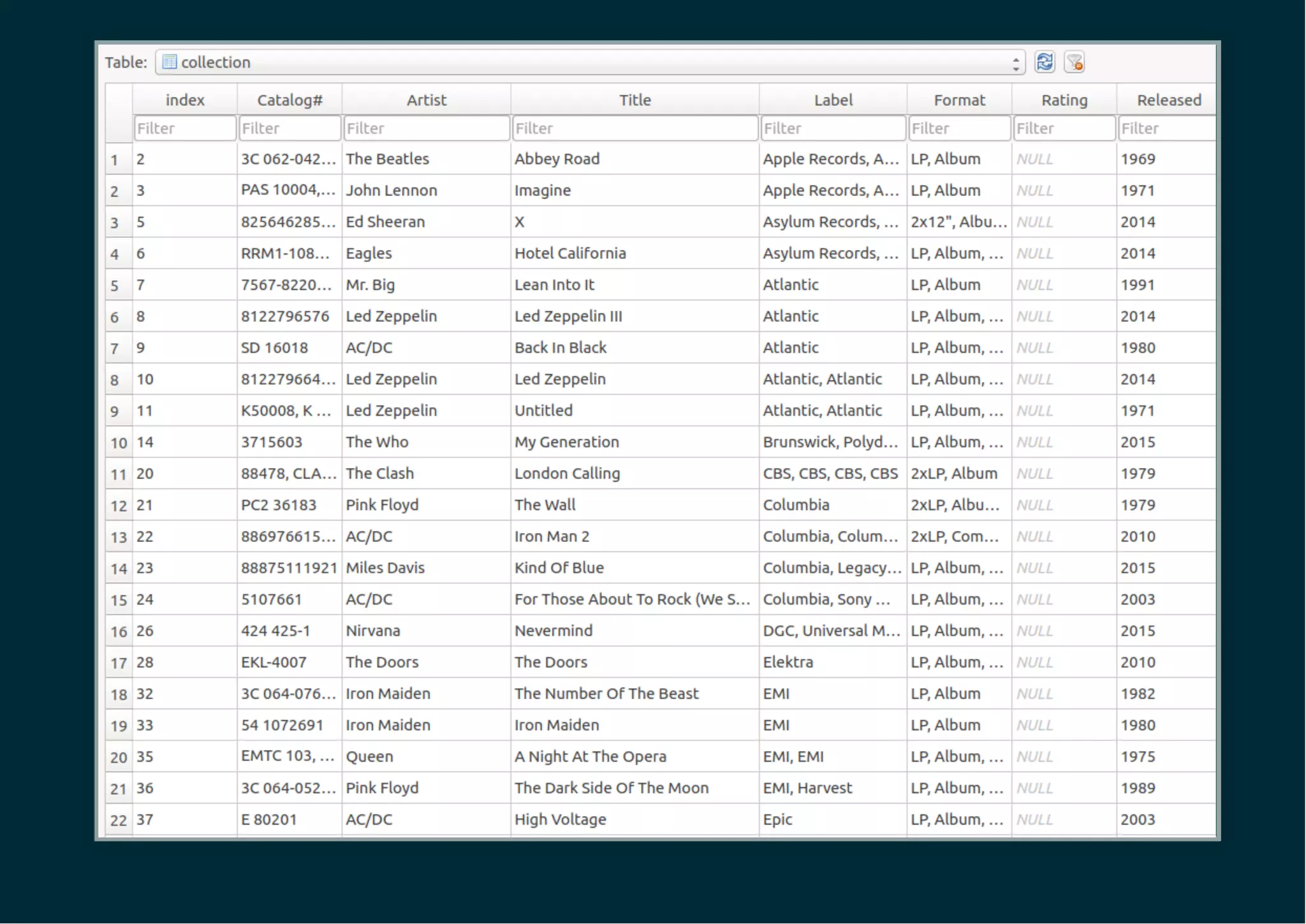Viewport: 1306px width, 924px height.
Task: Focus the Catalog# column filter field
Action: tap(290, 128)
